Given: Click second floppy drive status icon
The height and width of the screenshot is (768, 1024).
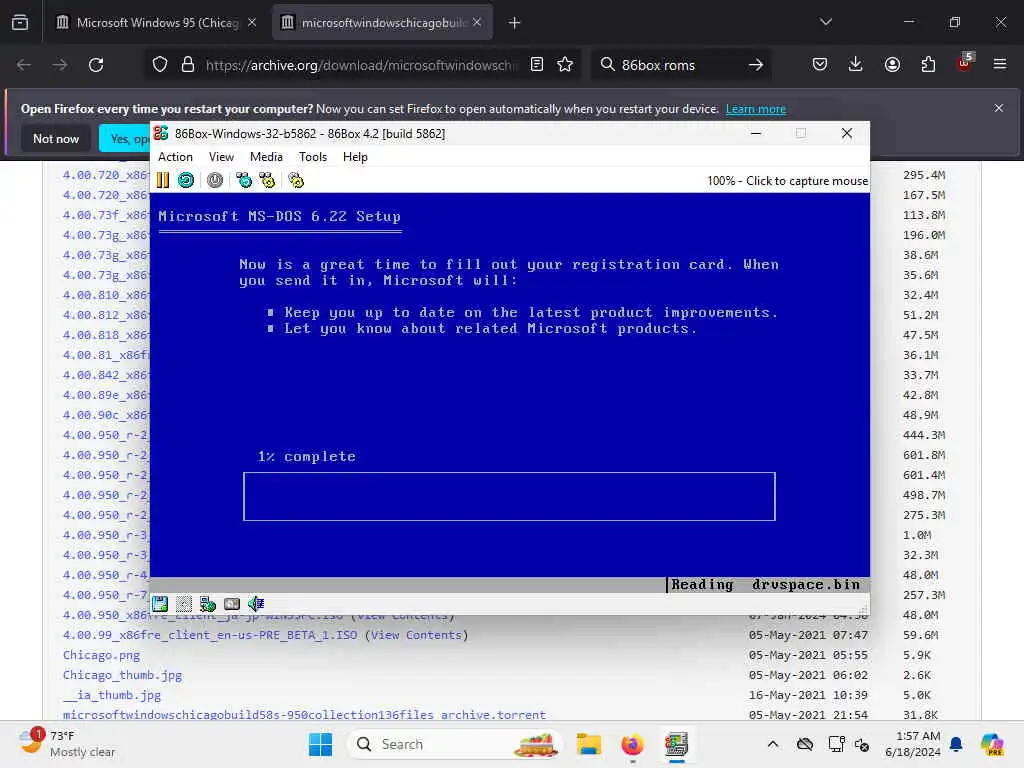Looking at the screenshot, I should pos(184,604).
